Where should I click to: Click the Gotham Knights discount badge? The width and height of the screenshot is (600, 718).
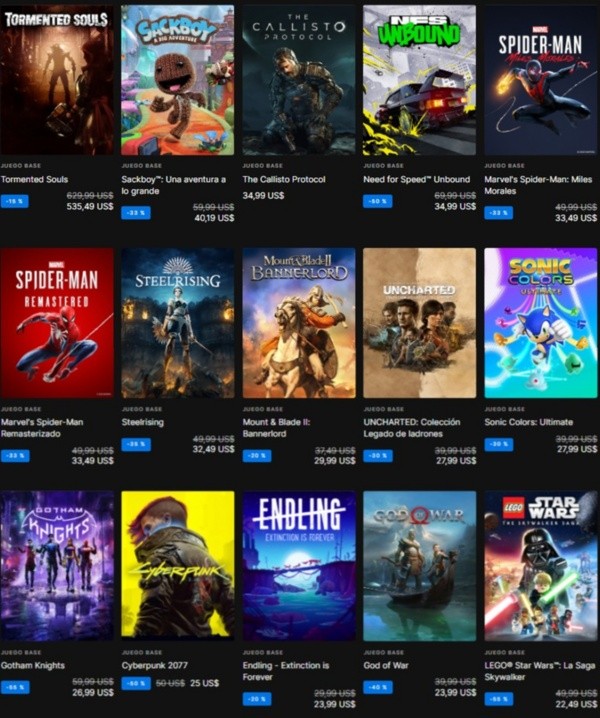pyautogui.click(x=15, y=687)
